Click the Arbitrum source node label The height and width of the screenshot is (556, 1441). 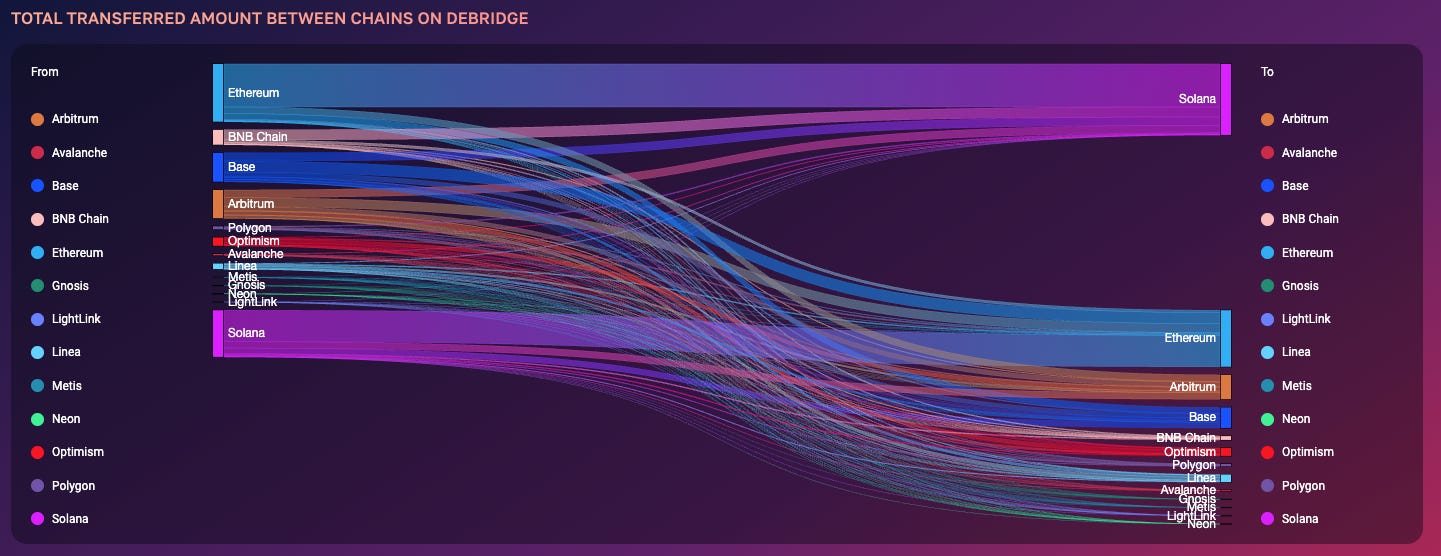(250, 204)
